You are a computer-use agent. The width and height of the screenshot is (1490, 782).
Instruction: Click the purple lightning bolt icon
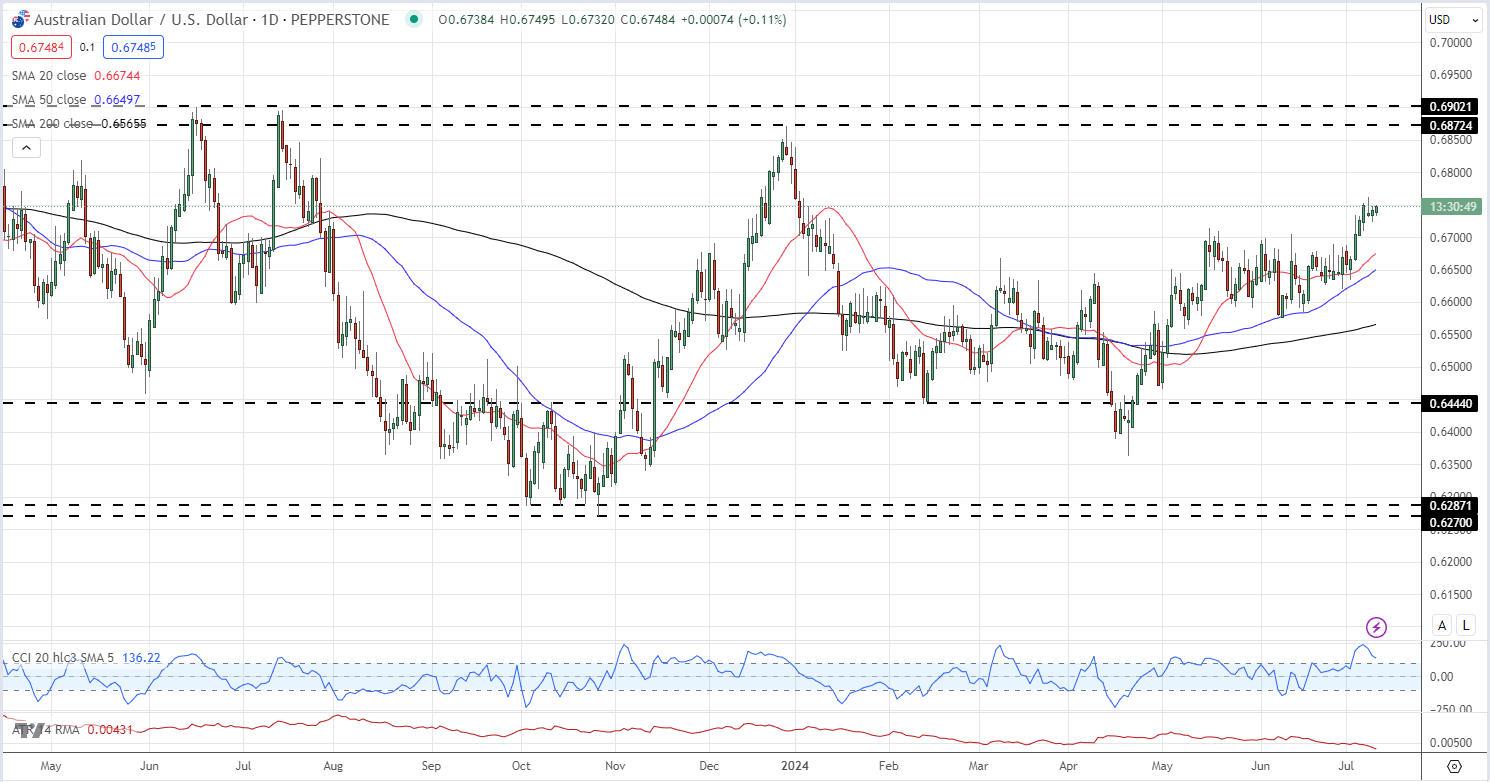point(1376,627)
